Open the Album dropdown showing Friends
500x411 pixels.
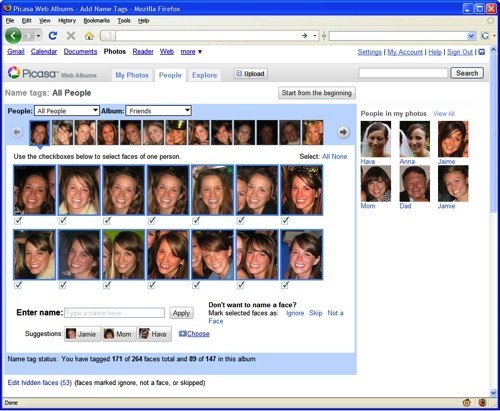tap(158, 111)
